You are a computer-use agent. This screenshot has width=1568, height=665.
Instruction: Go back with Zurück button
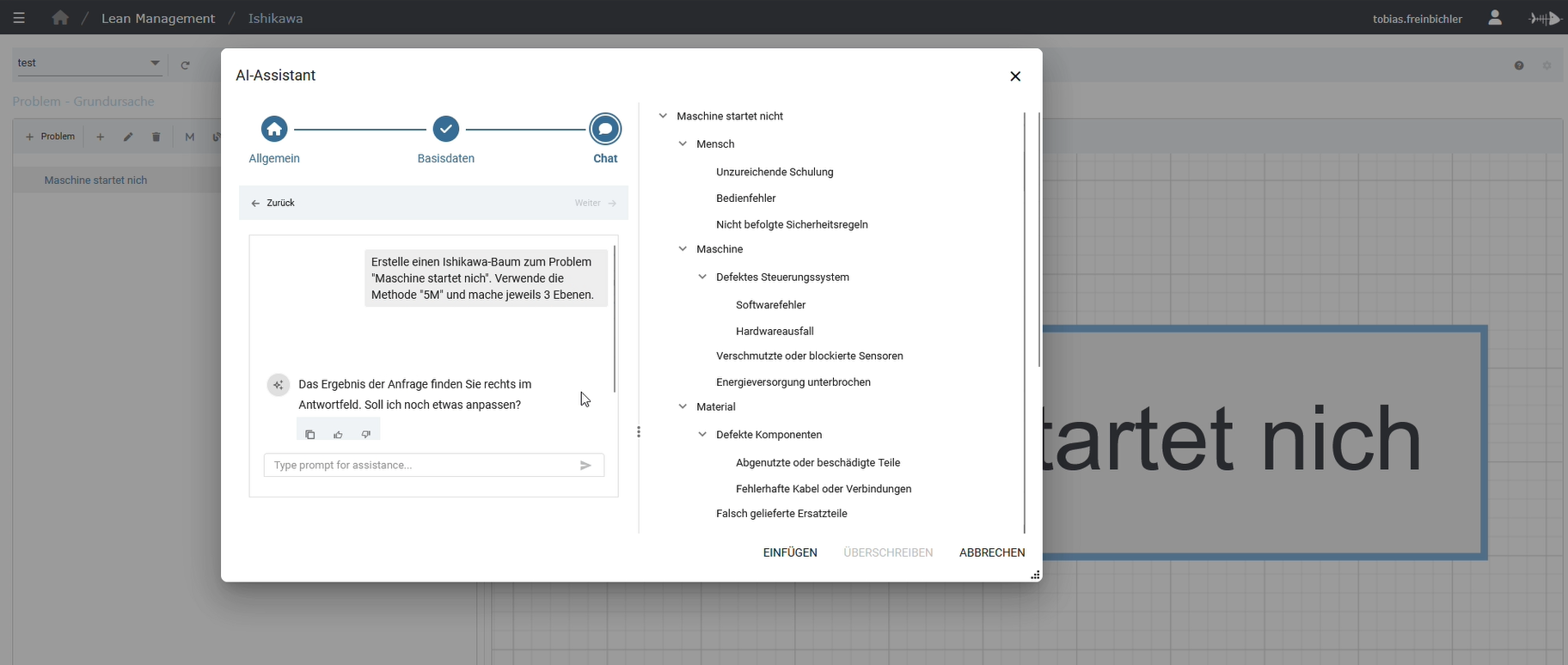(x=273, y=204)
